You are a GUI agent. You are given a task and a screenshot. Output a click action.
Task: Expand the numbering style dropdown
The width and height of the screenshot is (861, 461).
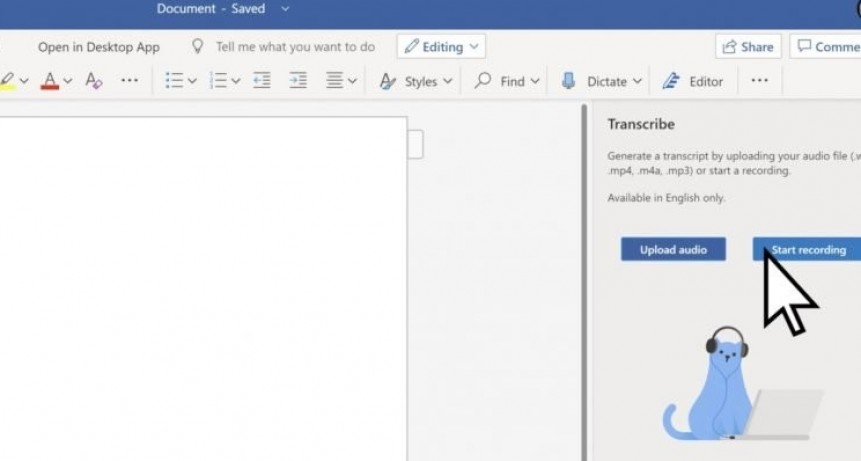236,81
